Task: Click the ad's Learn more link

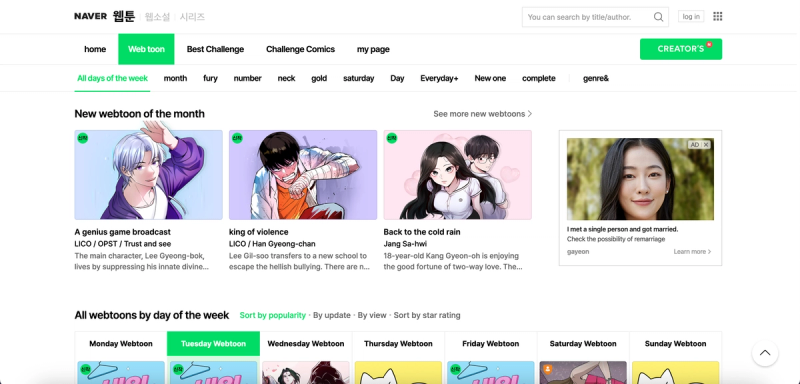Action: pos(692,251)
